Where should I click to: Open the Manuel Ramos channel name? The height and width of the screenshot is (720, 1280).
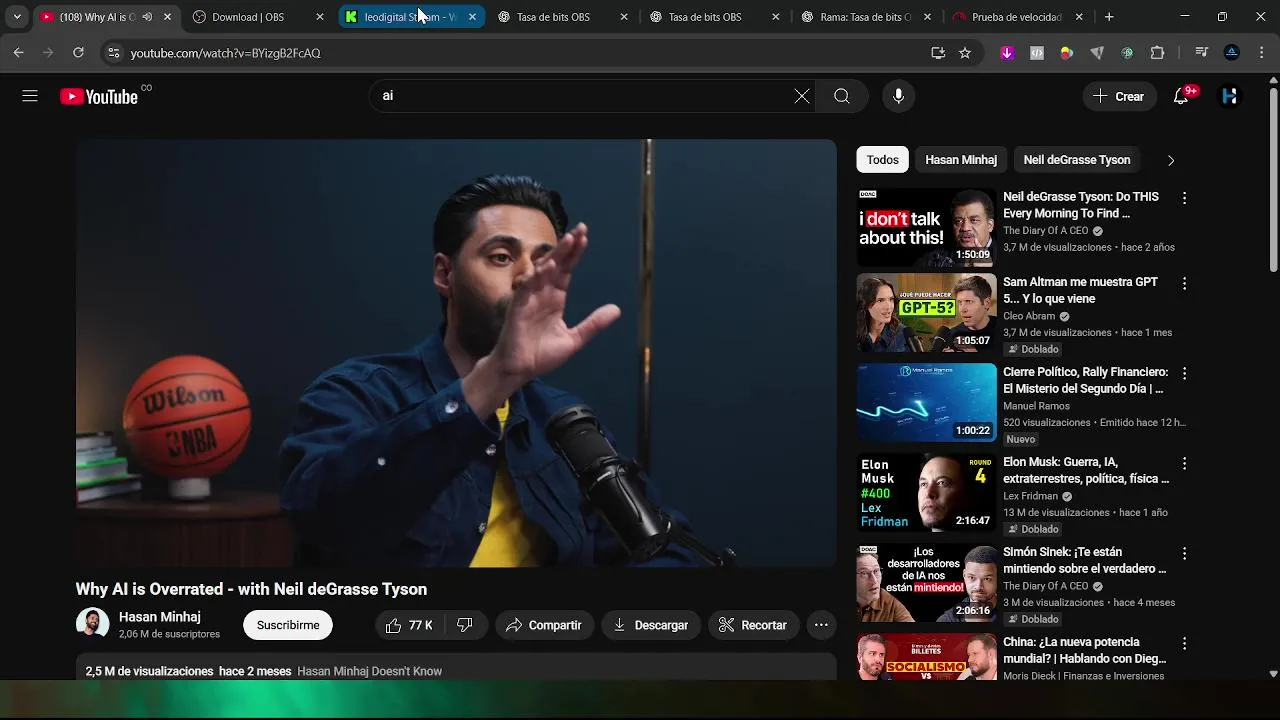click(1037, 406)
